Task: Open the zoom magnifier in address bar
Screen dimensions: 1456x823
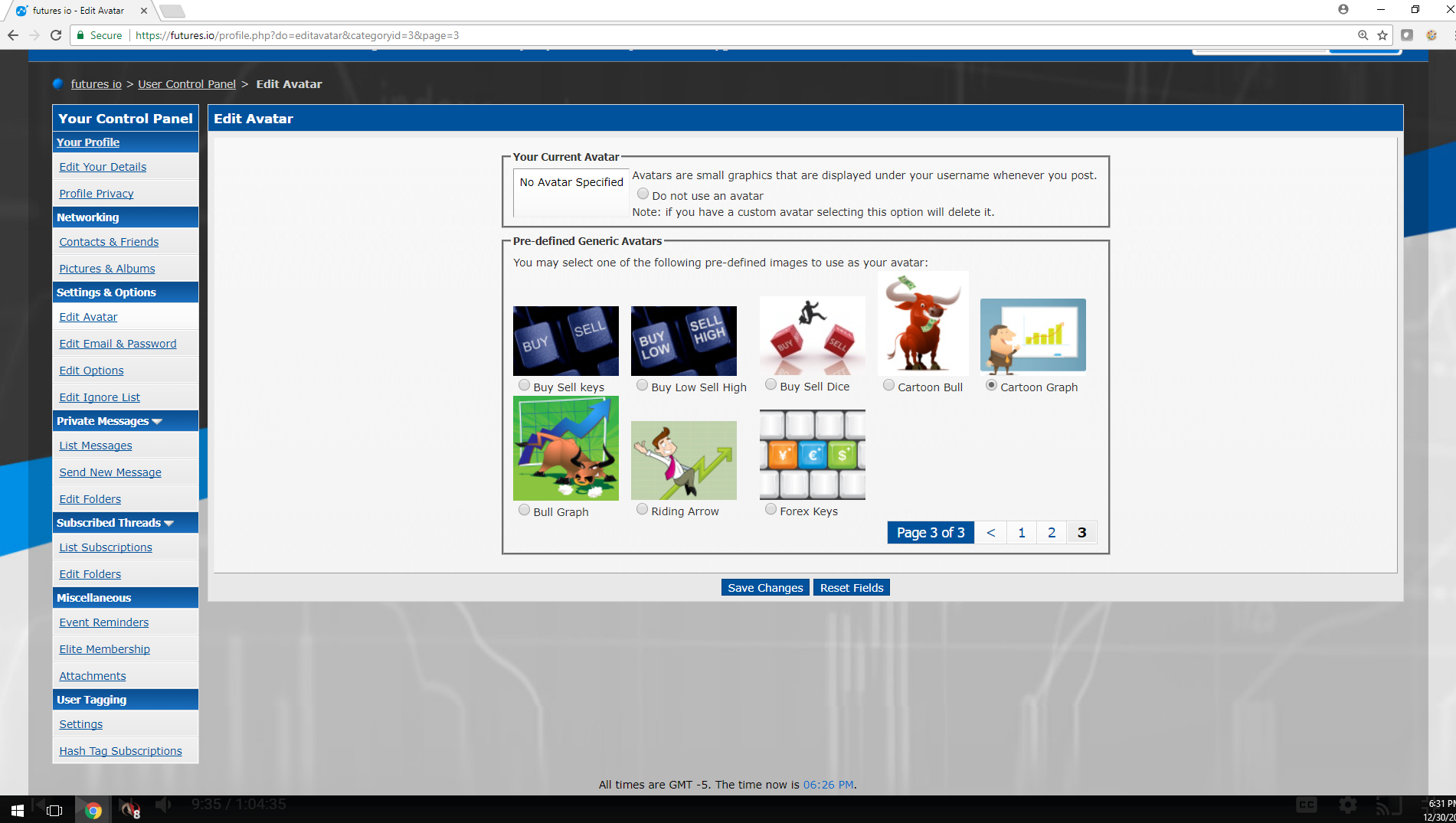Action: click(x=1363, y=35)
